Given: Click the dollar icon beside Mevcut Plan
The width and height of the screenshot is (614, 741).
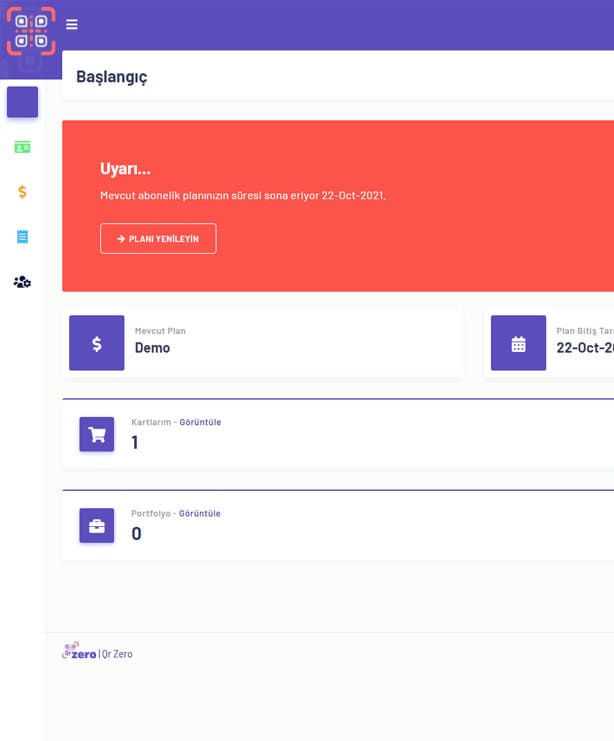Looking at the screenshot, I should coord(97,343).
